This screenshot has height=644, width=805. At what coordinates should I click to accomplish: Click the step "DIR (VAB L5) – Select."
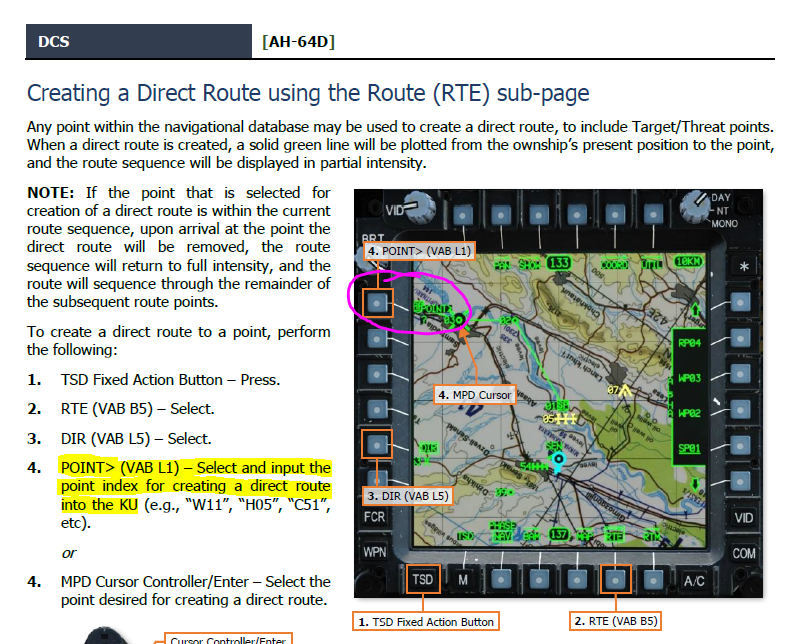click(x=136, y=439)
